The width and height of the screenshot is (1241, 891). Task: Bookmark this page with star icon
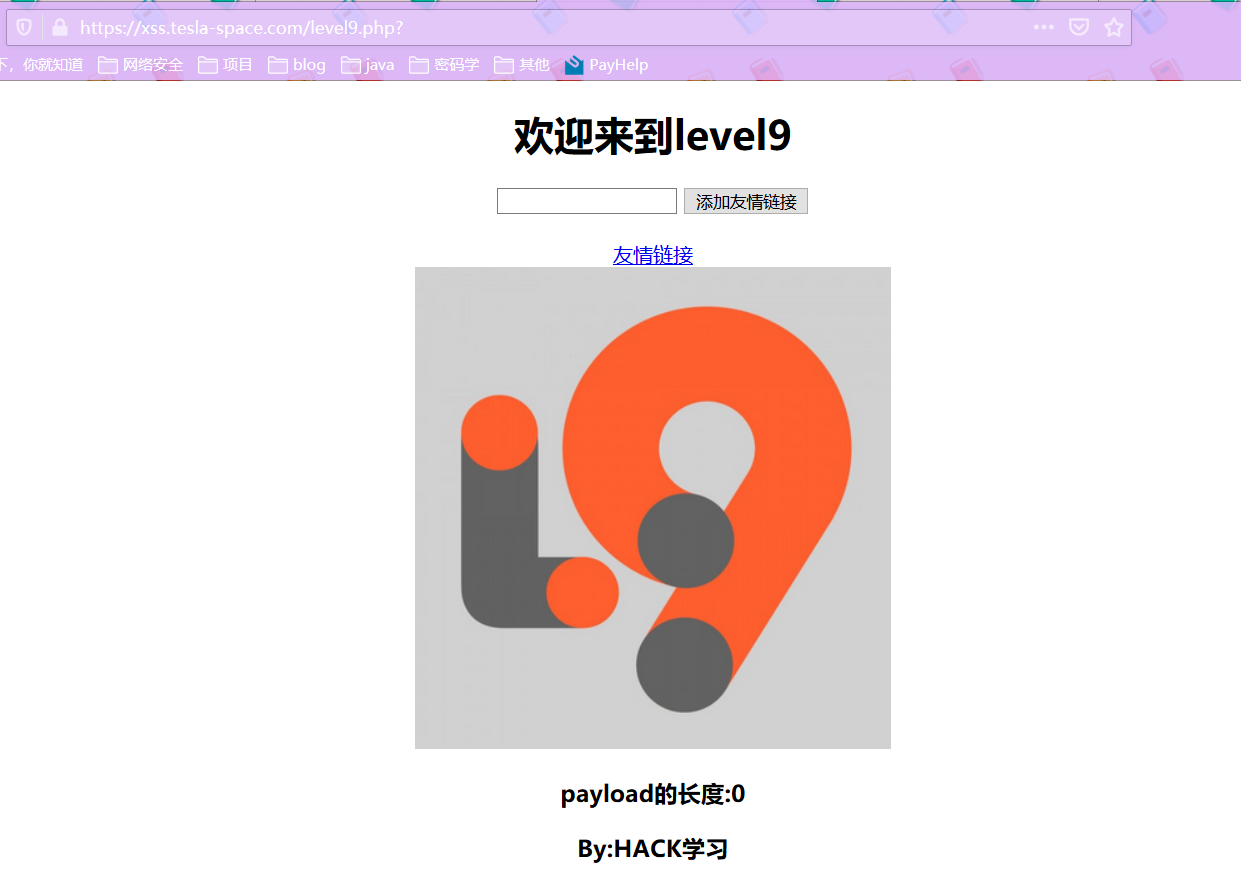(1114, 27)
